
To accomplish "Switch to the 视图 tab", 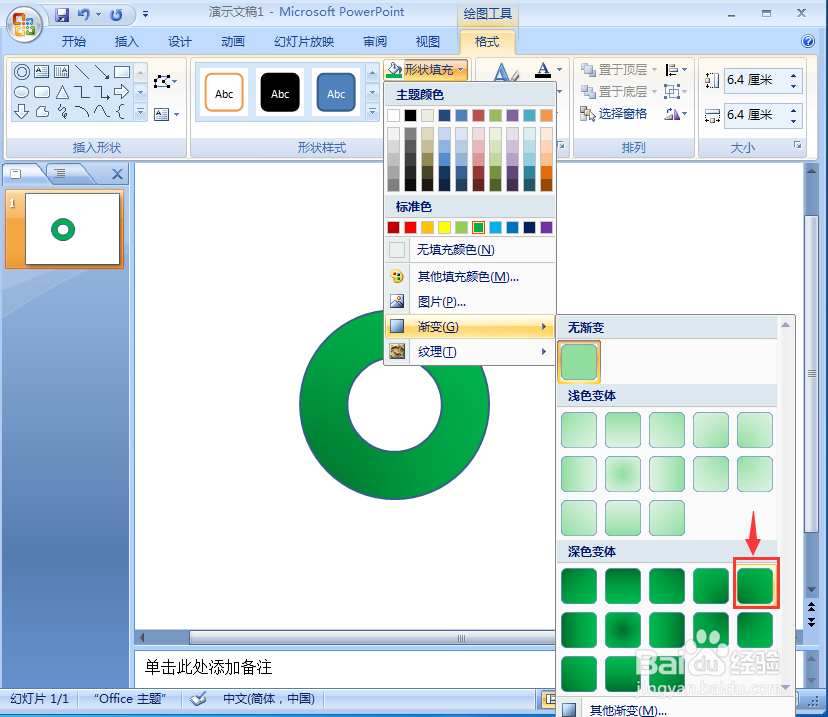I will click(428, 42).
